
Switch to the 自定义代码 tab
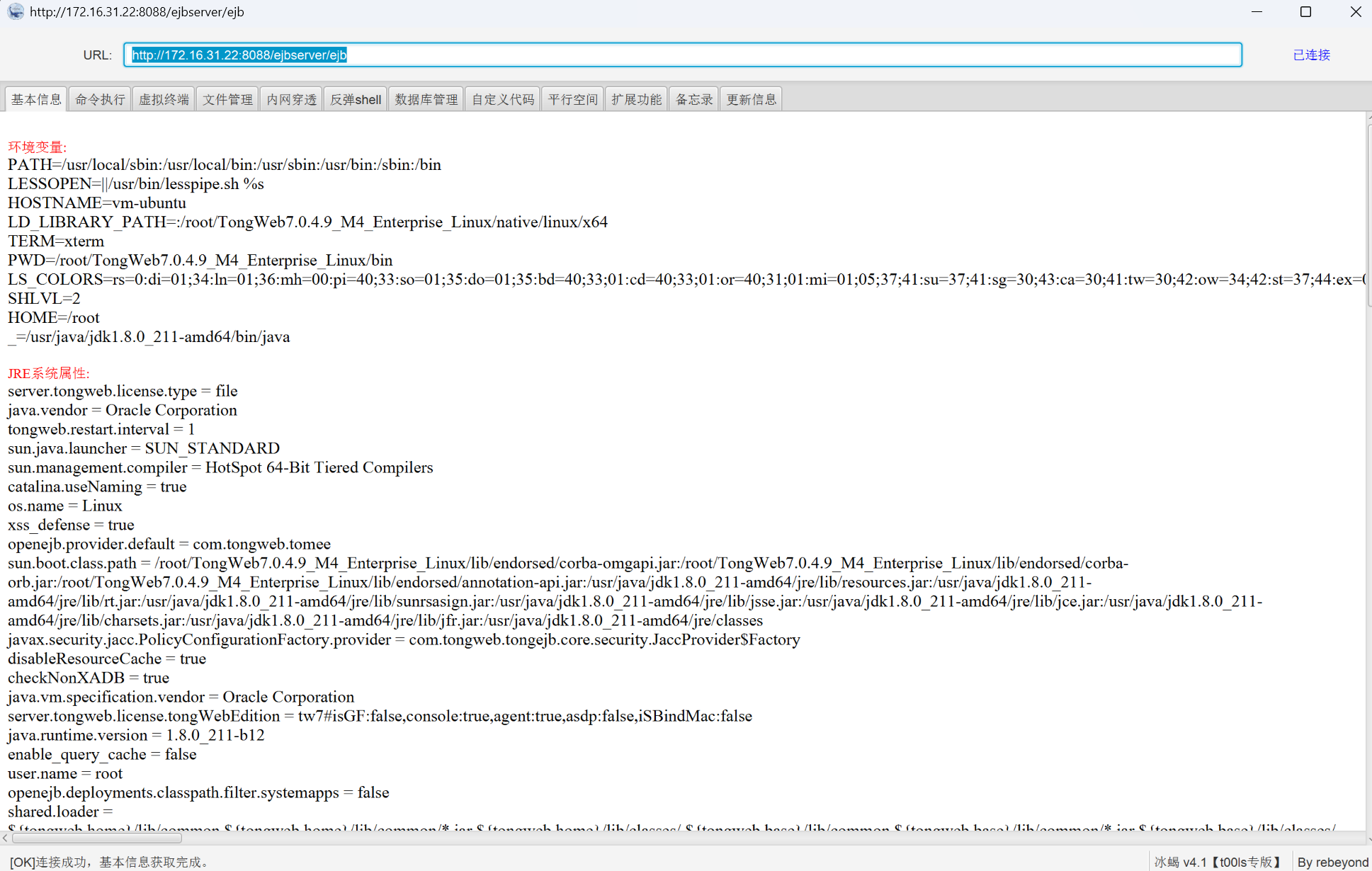[503, 99]
